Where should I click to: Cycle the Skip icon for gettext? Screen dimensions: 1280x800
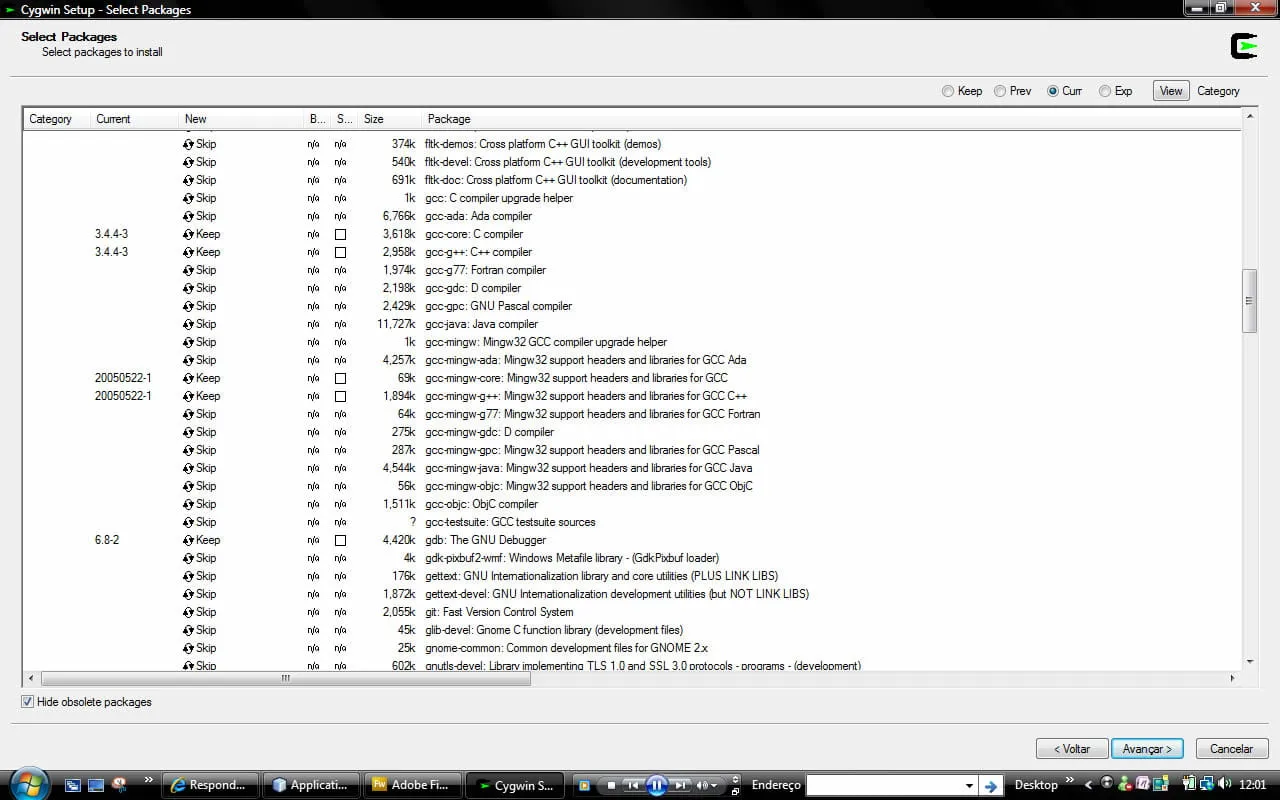pyautogui.click(x=188, y=576)
